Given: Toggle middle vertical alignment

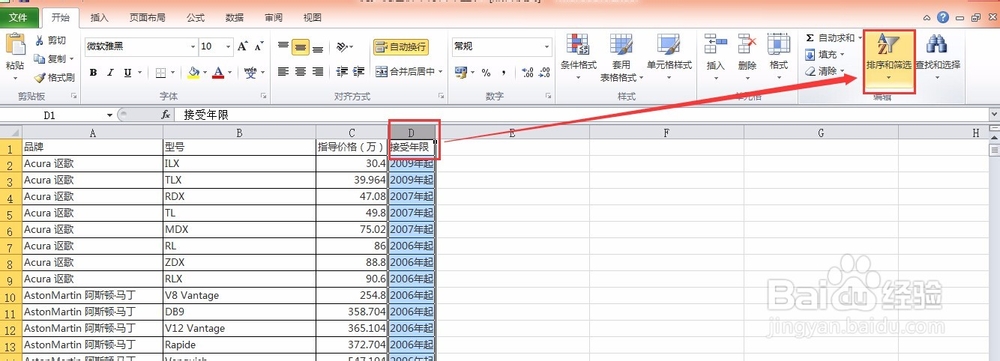Looking at the screenshot, I should [301, 47].
